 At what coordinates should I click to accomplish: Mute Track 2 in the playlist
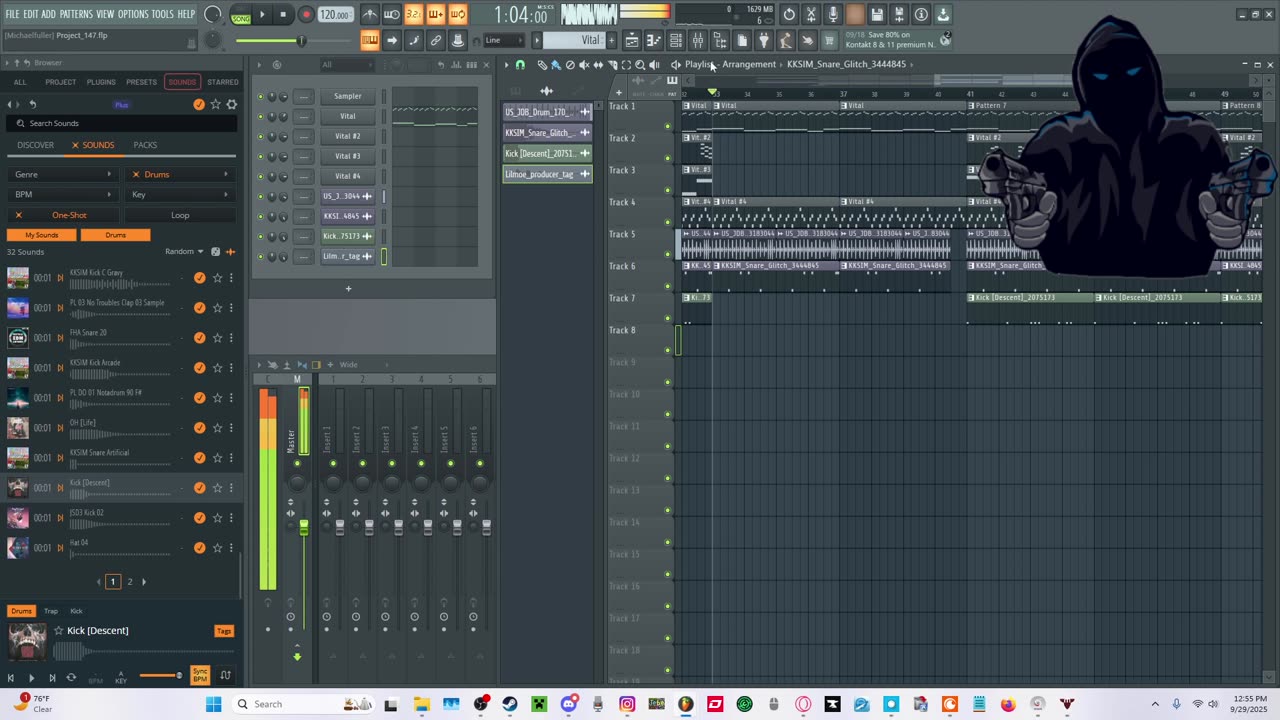click(x=668, y=158)
